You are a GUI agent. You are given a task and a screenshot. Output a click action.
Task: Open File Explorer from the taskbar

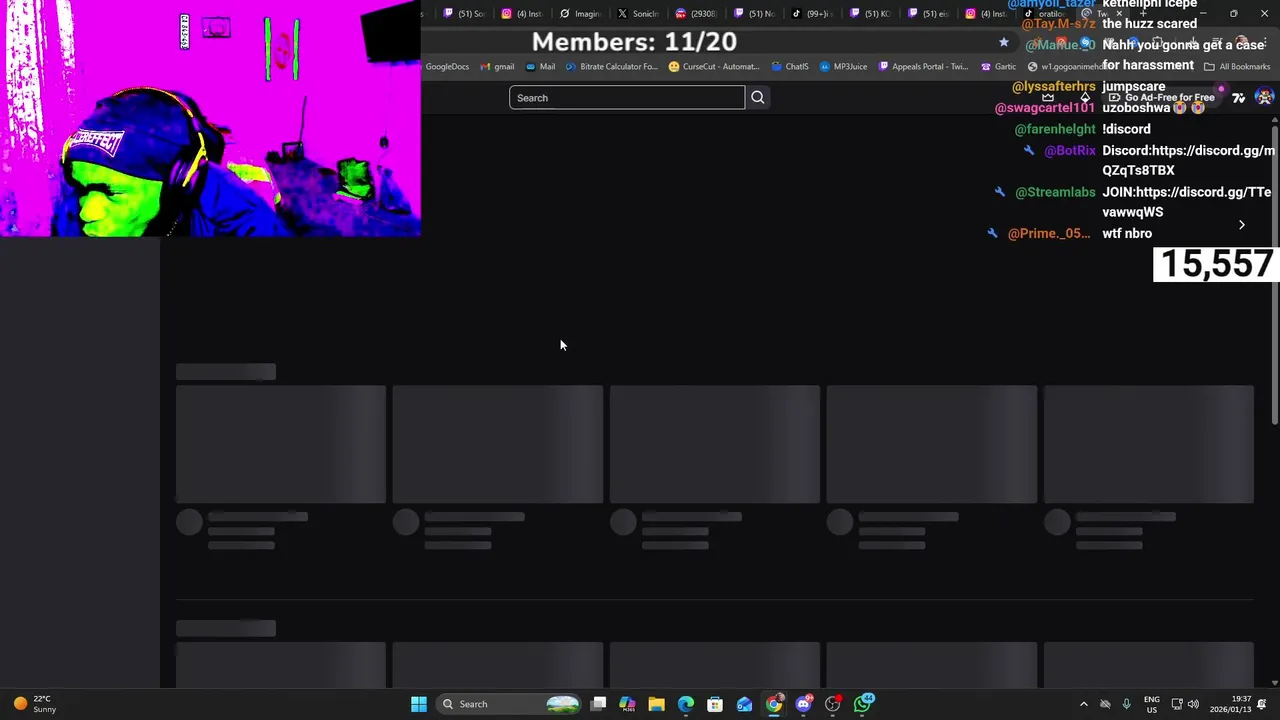[x=656, y=704]
